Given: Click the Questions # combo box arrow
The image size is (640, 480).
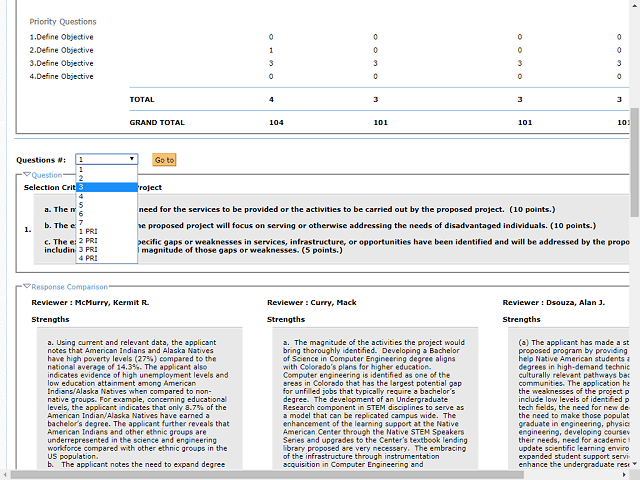Looking at the screenshot, I should [132, 159].
